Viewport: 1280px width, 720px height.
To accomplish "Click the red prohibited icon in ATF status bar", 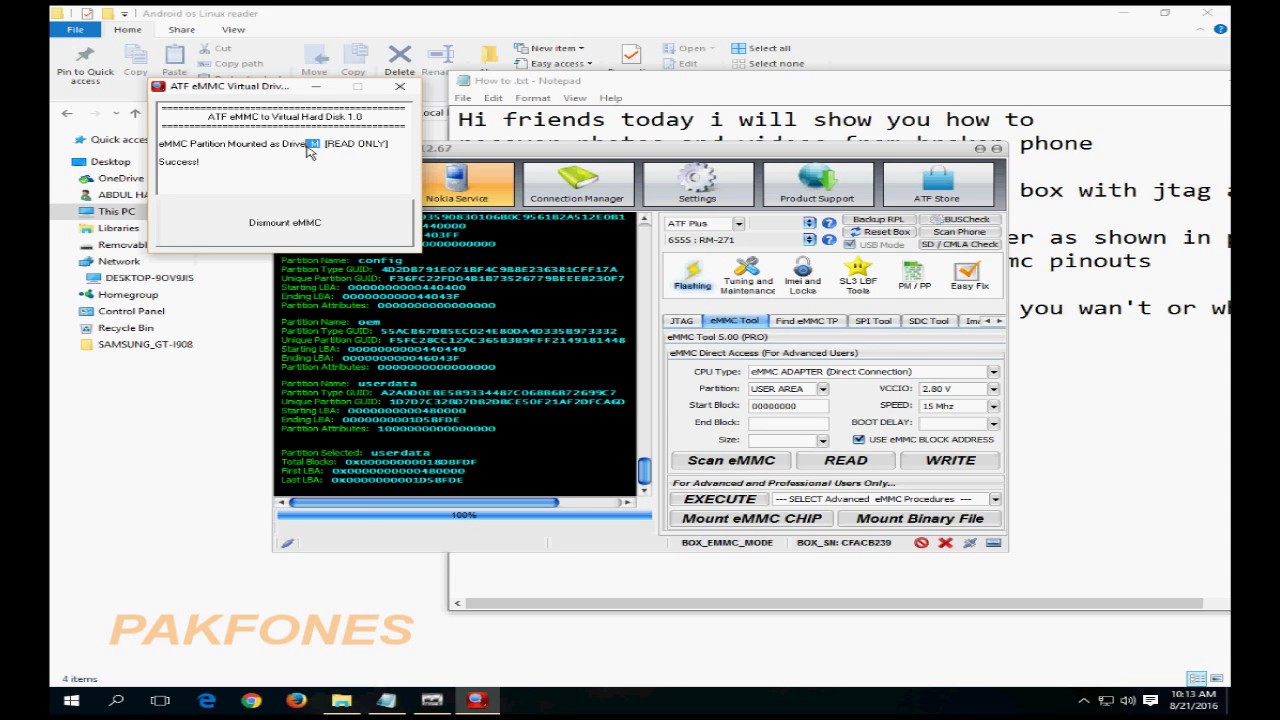I will [x=921, y=543].
